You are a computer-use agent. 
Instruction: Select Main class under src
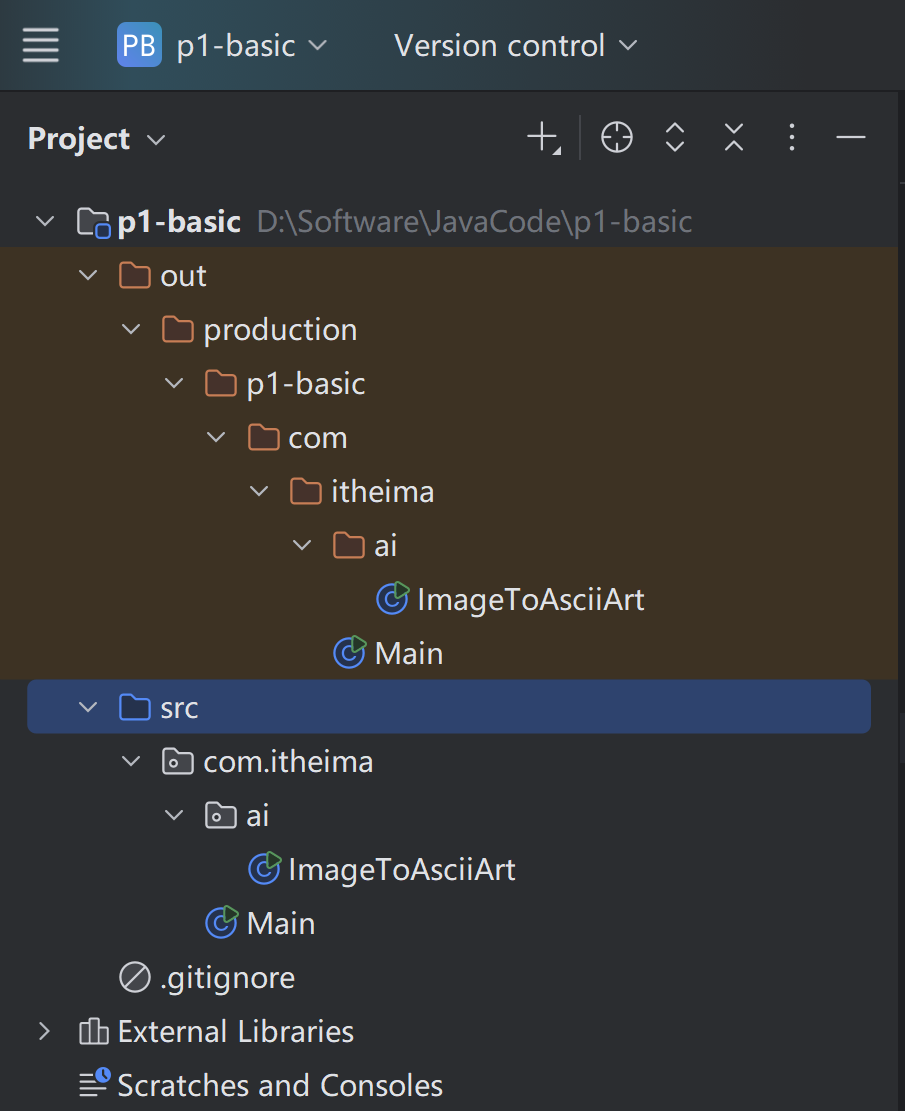point(280,924)
